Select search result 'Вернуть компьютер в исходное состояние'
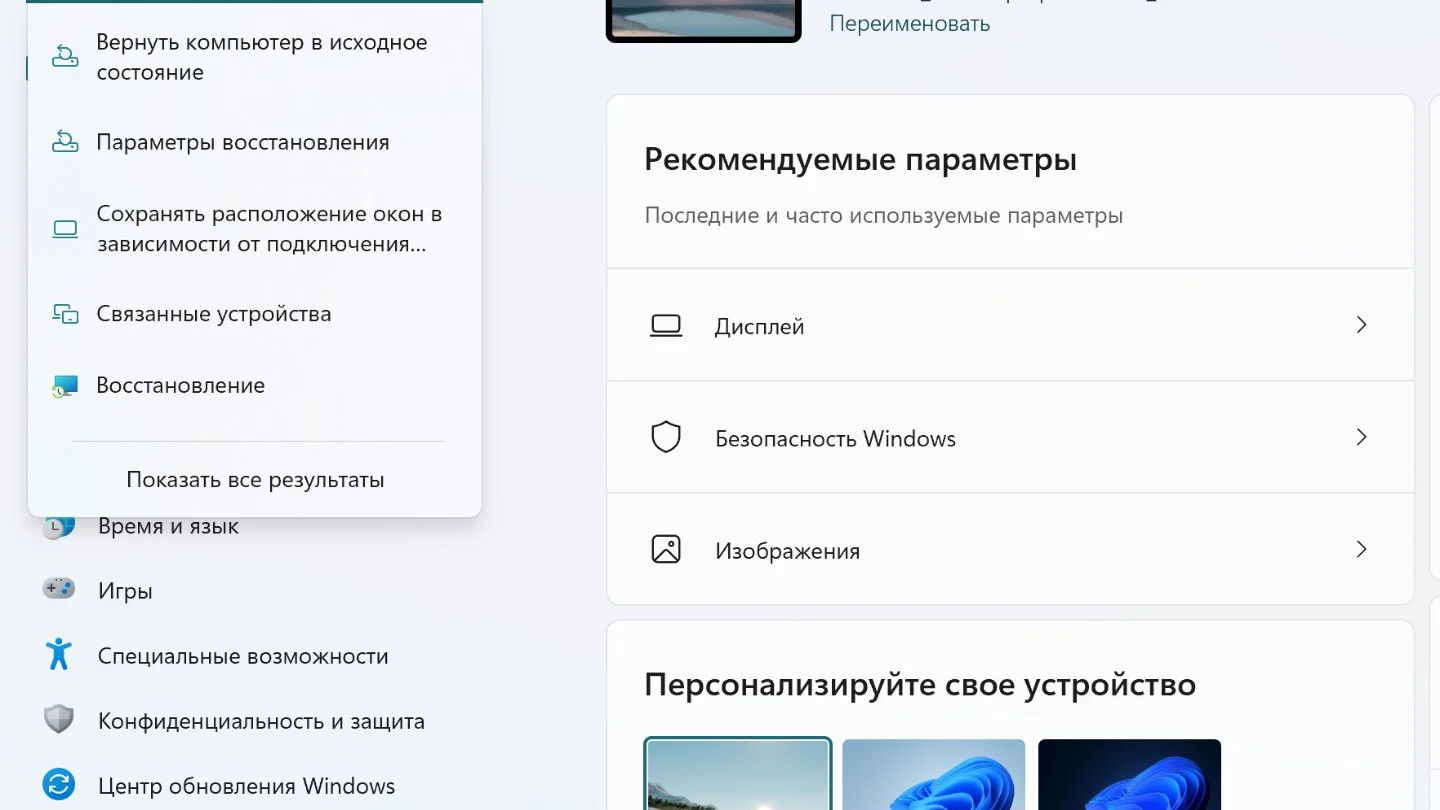The height and width of the screenshot is (810, 1440). point(255,57)
